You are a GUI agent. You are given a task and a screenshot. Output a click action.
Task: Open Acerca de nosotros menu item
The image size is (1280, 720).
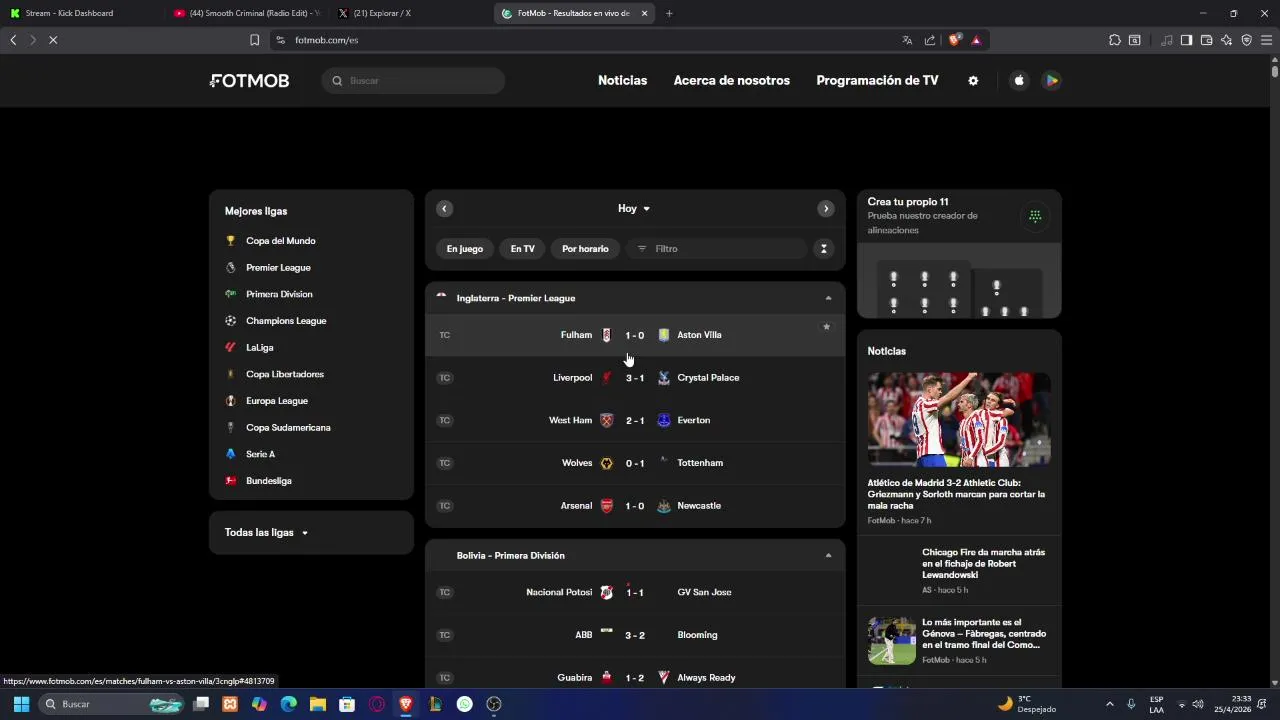732,81
